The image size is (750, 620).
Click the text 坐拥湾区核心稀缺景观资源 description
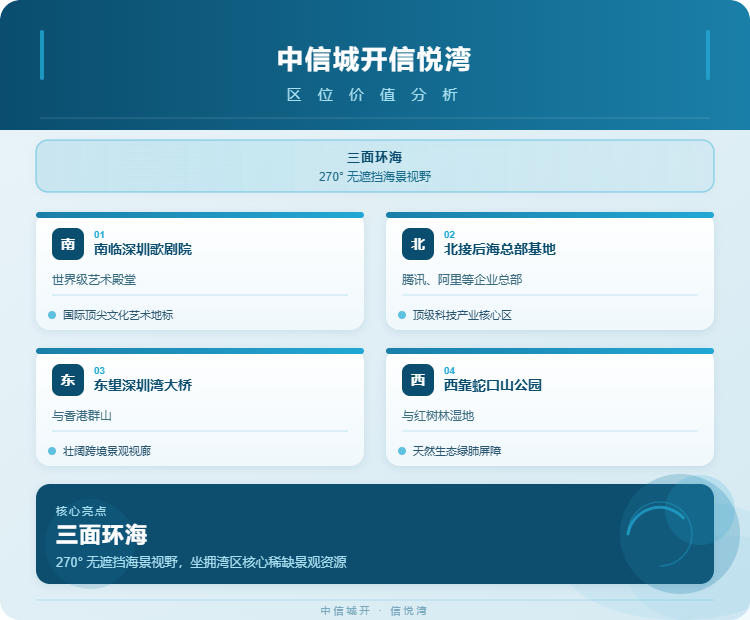click(x=268, y=562)
